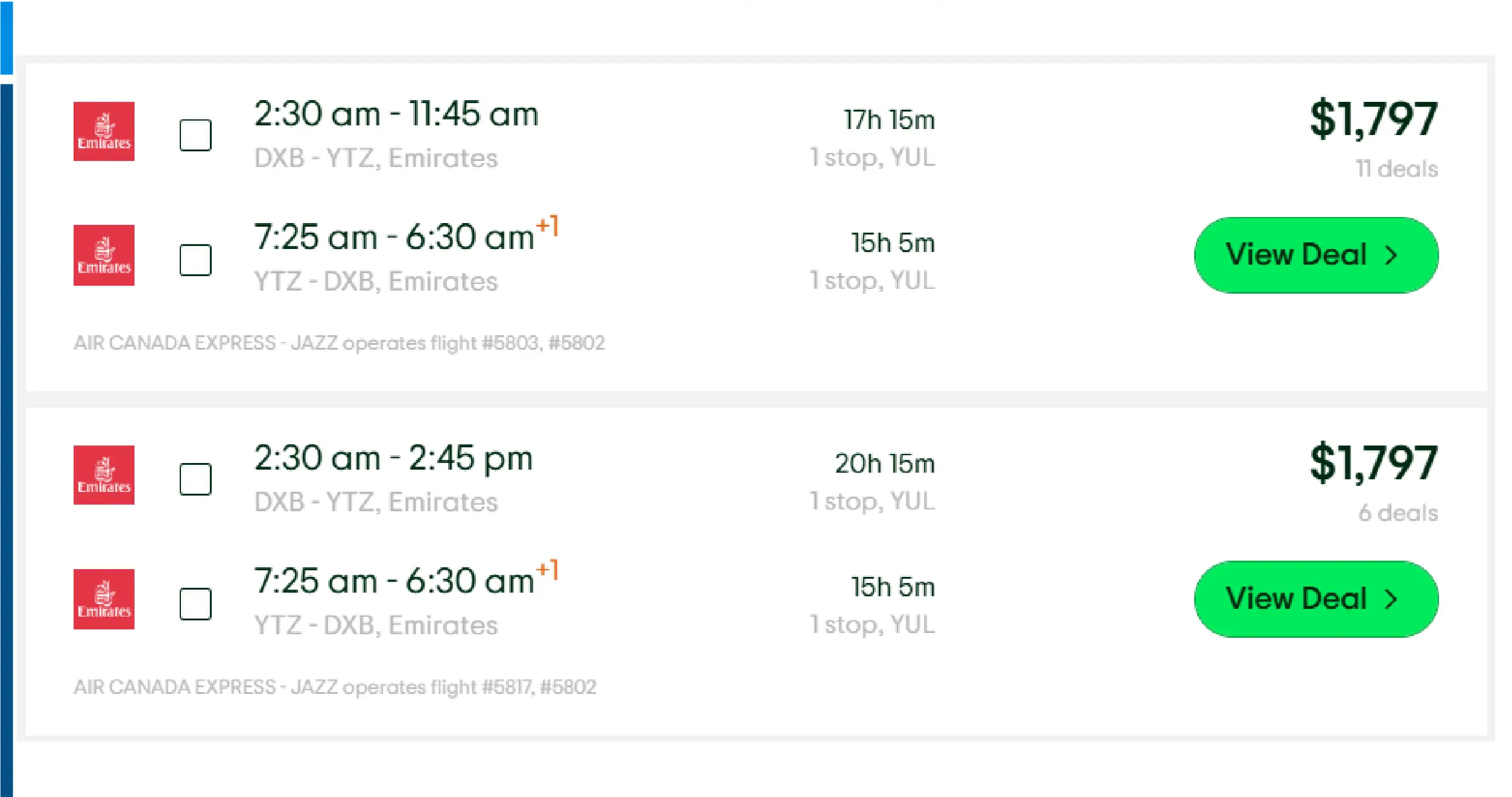Viewport: 1512px width, 797px height.
Task: Click the arrow chevron on first View Deal button
Action: (x=1392, y=256)
